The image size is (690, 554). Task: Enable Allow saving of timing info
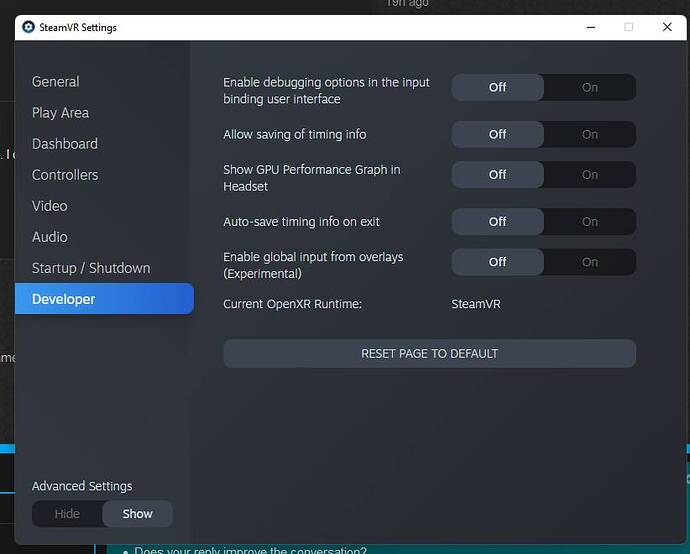click(590, 134)
